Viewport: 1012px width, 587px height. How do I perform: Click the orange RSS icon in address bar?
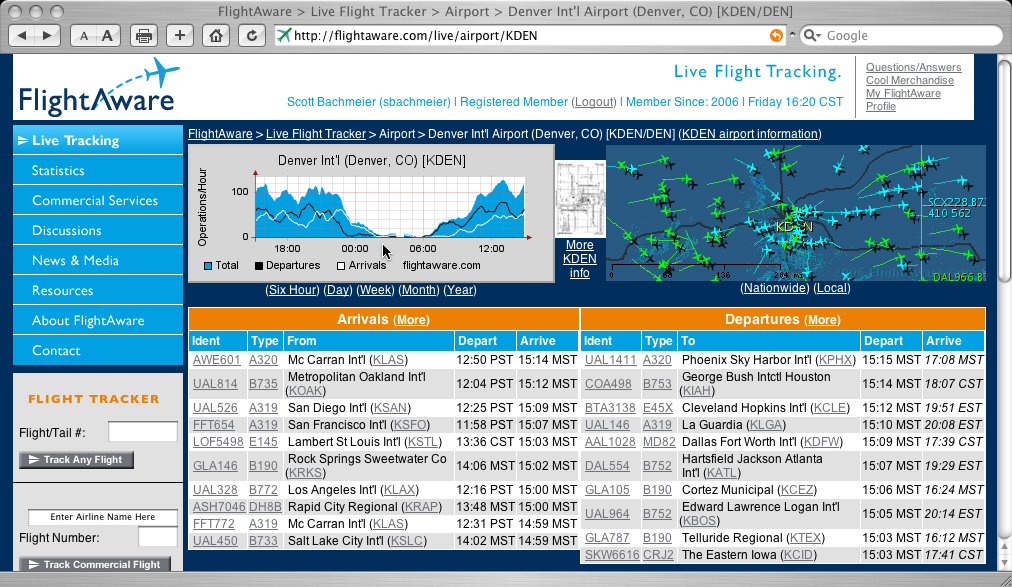776,35
